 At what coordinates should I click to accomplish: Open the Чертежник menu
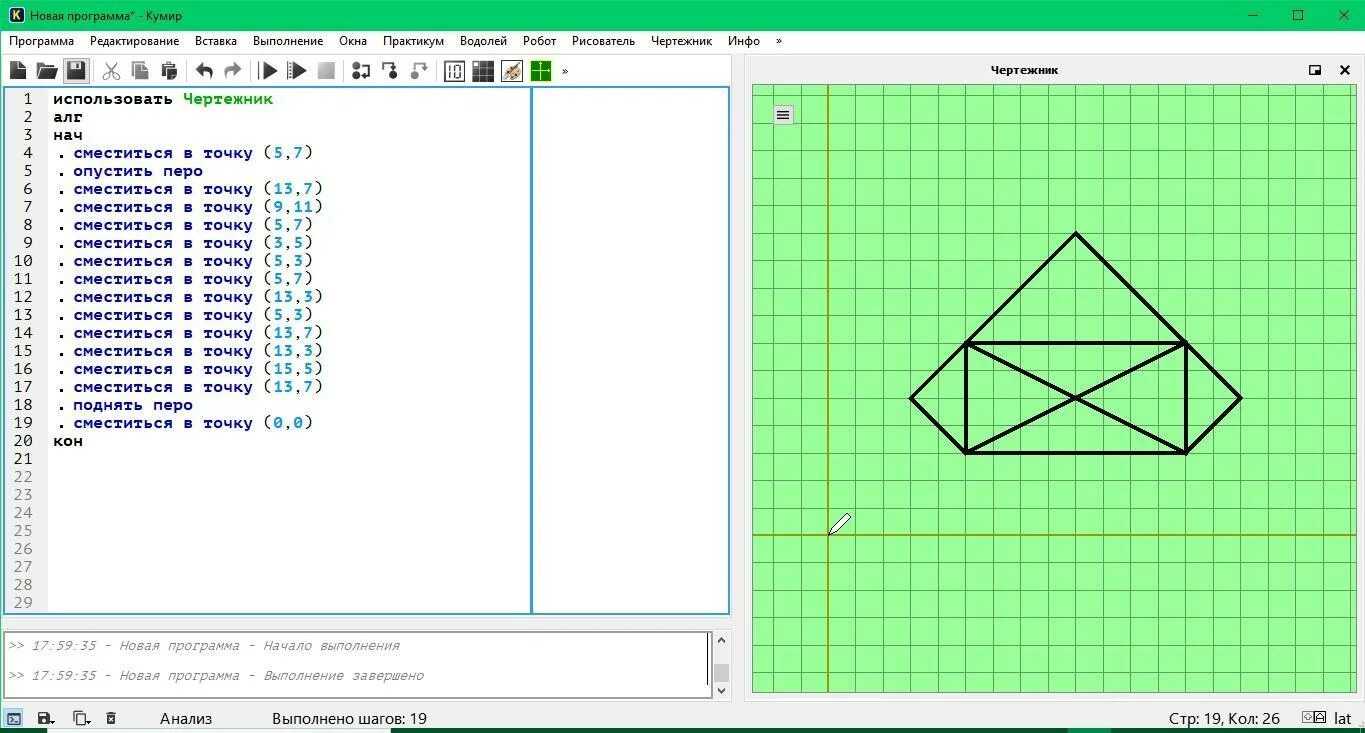pos(681,41)
